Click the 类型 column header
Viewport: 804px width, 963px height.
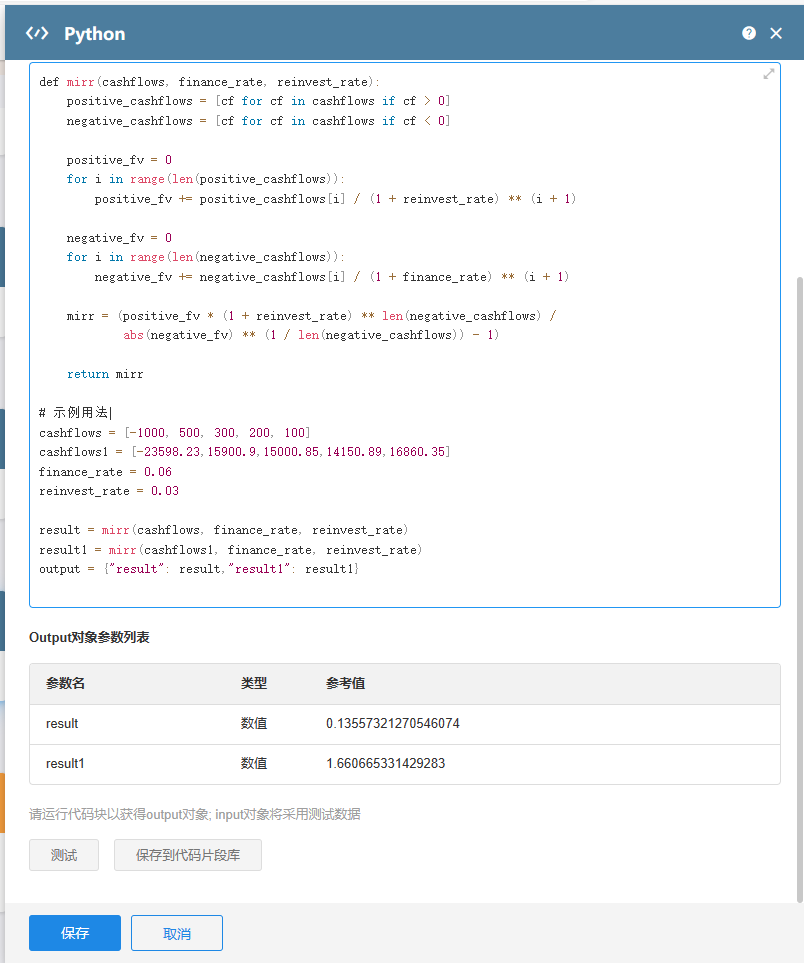254,683
